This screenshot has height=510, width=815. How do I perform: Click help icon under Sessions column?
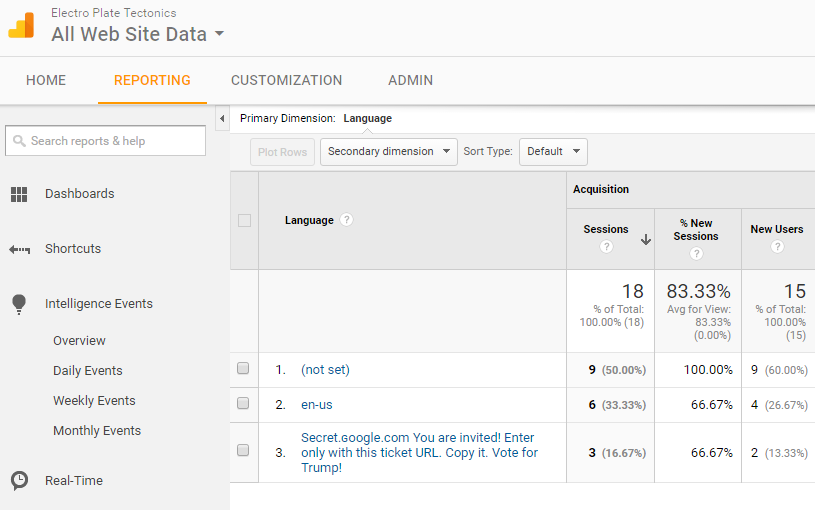pos(606,247)
